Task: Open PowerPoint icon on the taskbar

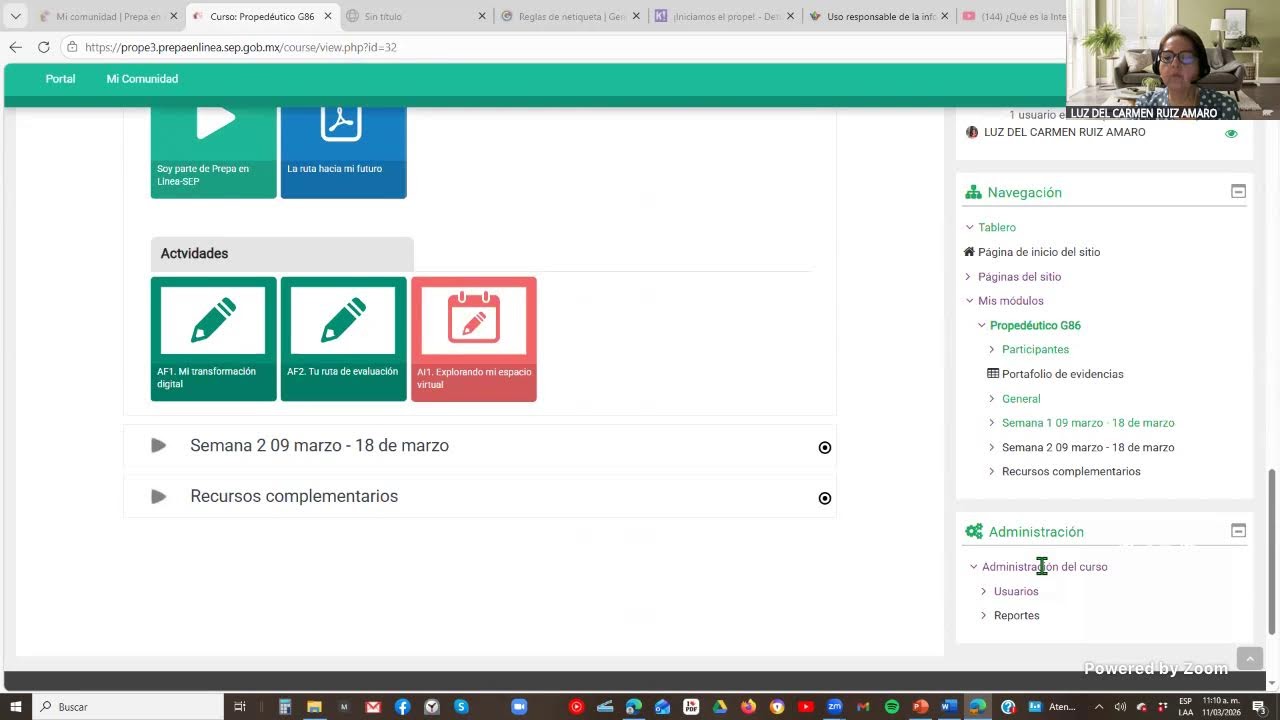Action: point(921,707)
